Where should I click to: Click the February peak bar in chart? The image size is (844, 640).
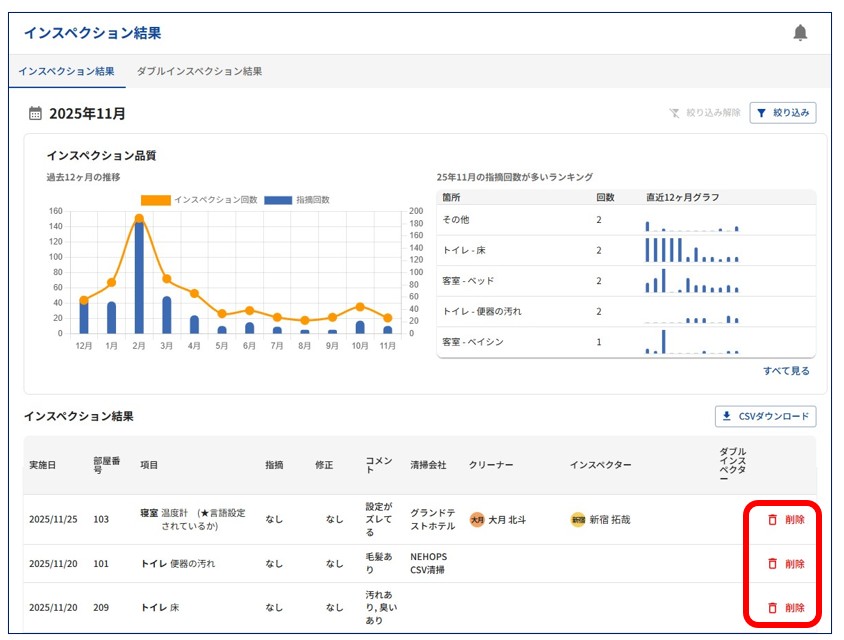coord(139,277)
